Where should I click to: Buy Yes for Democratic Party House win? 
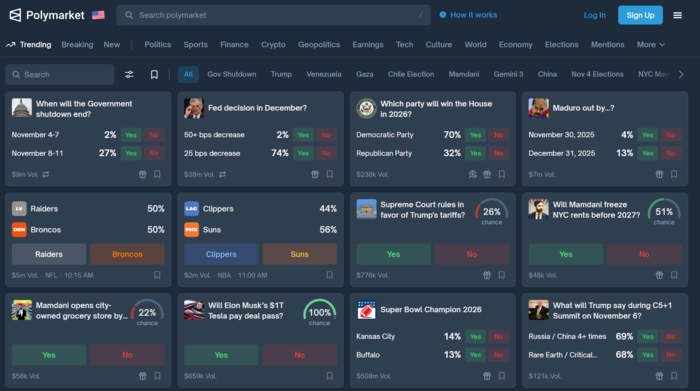[475, 135]
